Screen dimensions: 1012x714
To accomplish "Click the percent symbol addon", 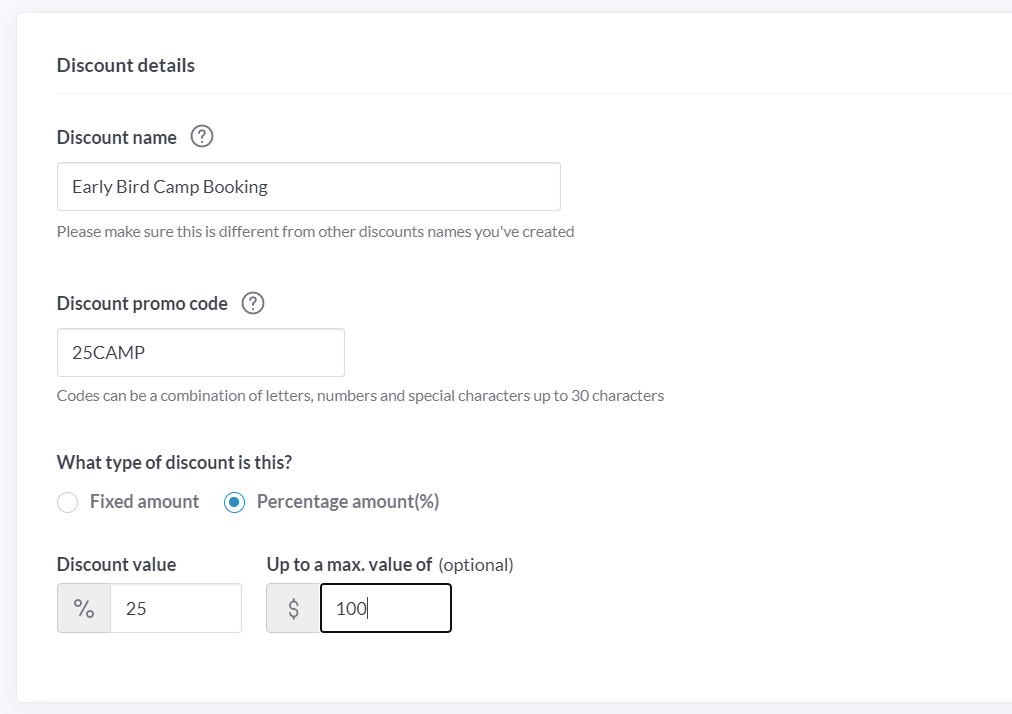I will click(84, 608).
